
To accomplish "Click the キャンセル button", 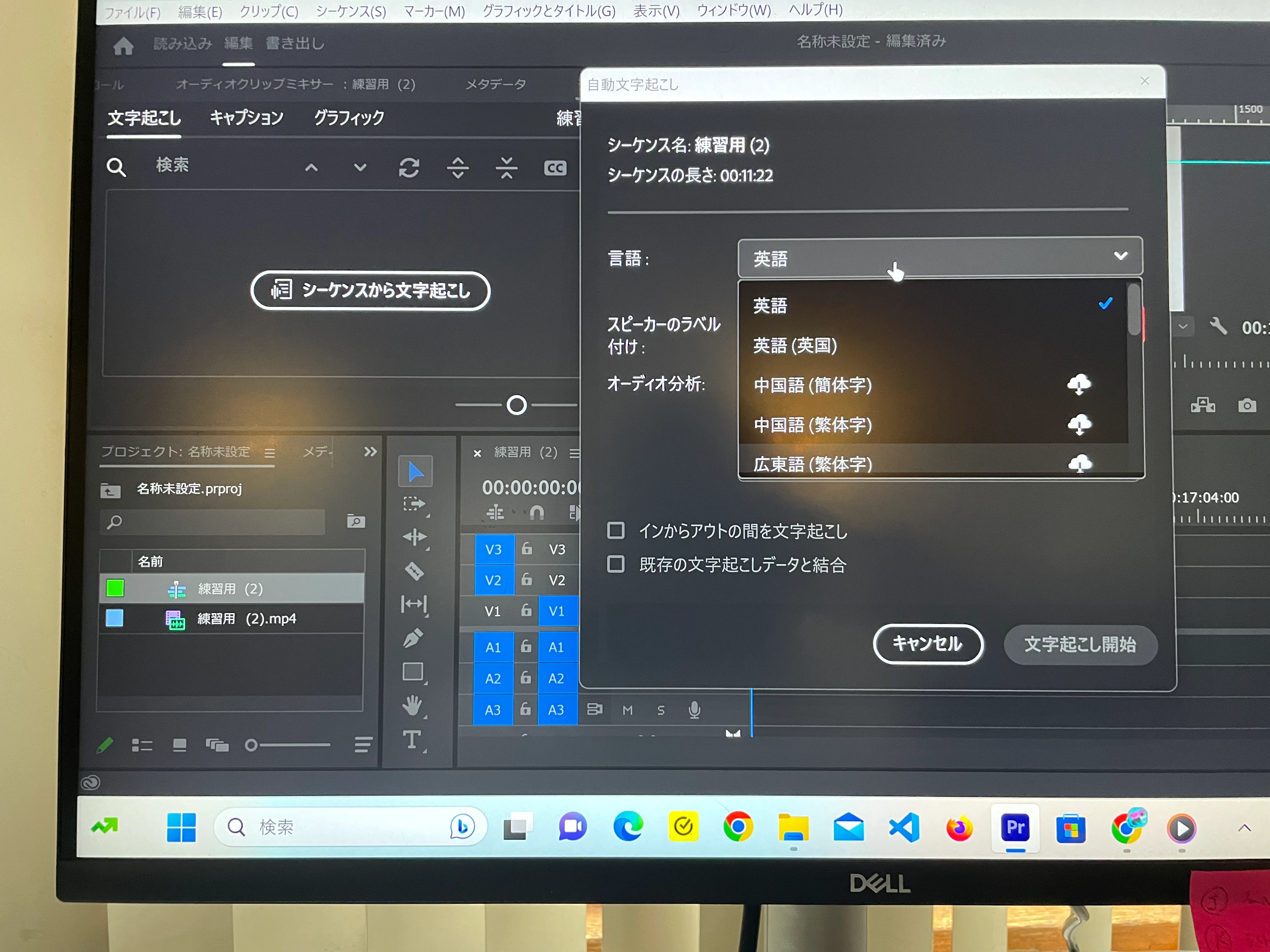I will 927,643.
